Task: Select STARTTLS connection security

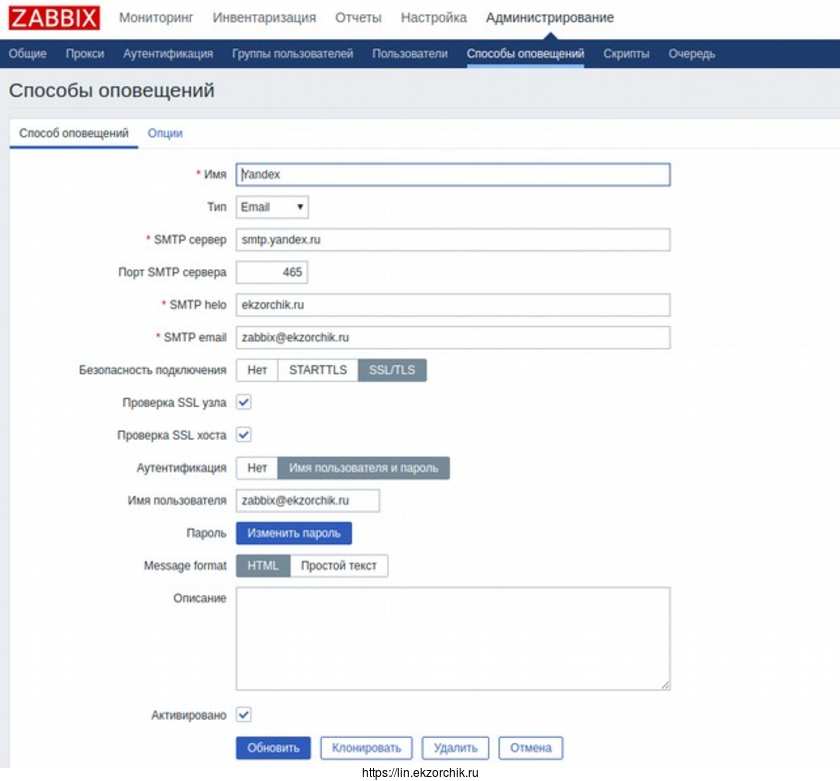Action: (318, 370)
